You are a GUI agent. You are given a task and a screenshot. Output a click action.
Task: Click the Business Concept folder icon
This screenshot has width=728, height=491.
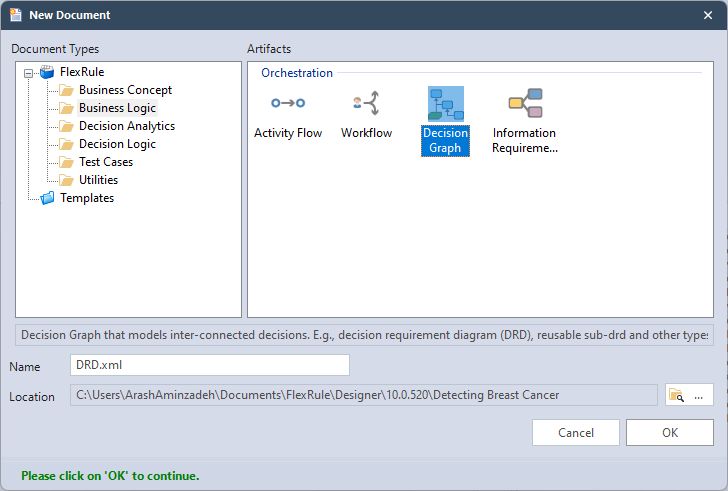pos(66,90)
